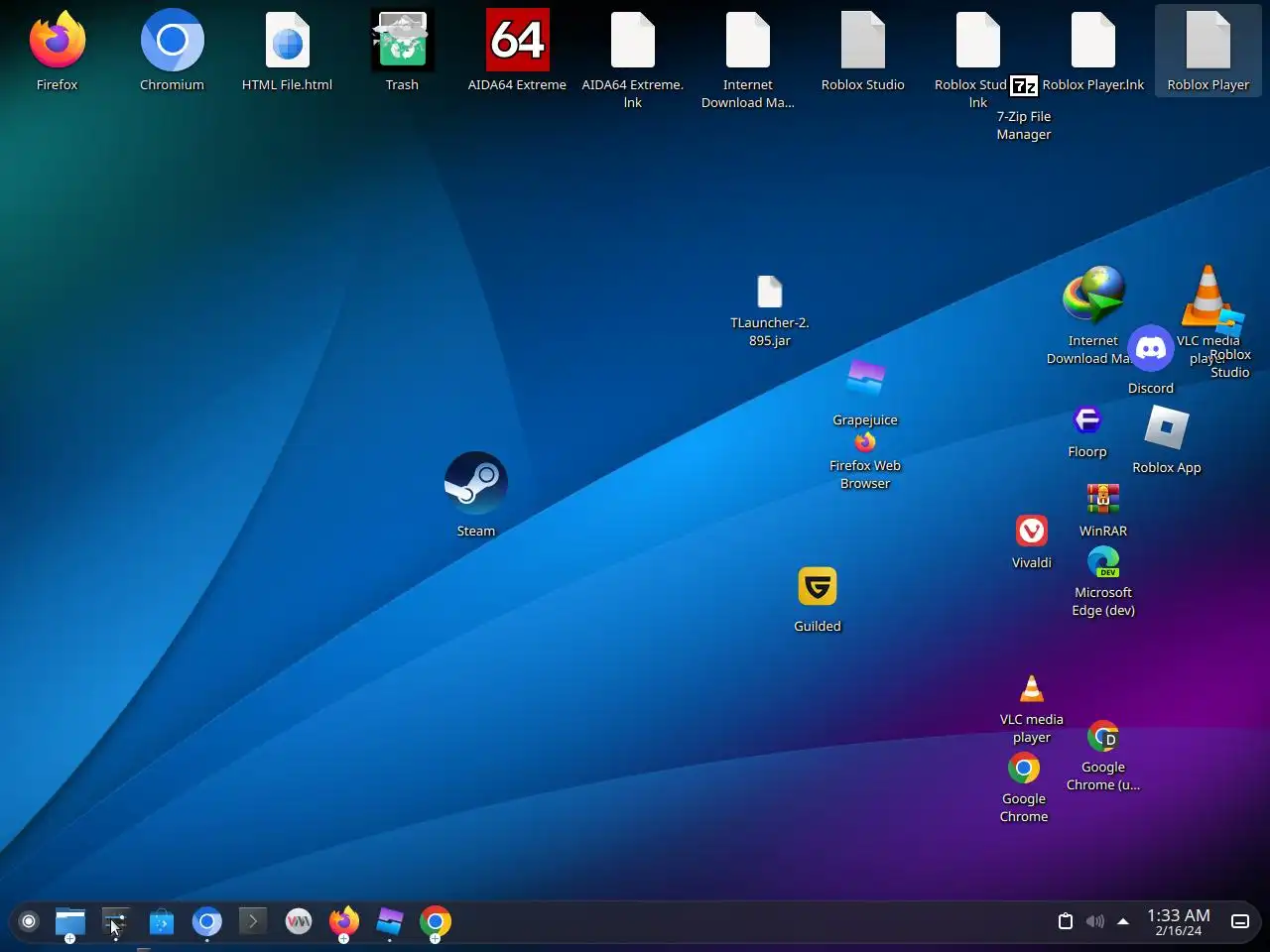The image size is (1270, 952).
Task: Click the show desktop button in the tray
Action: click(x=1240, y=921)
